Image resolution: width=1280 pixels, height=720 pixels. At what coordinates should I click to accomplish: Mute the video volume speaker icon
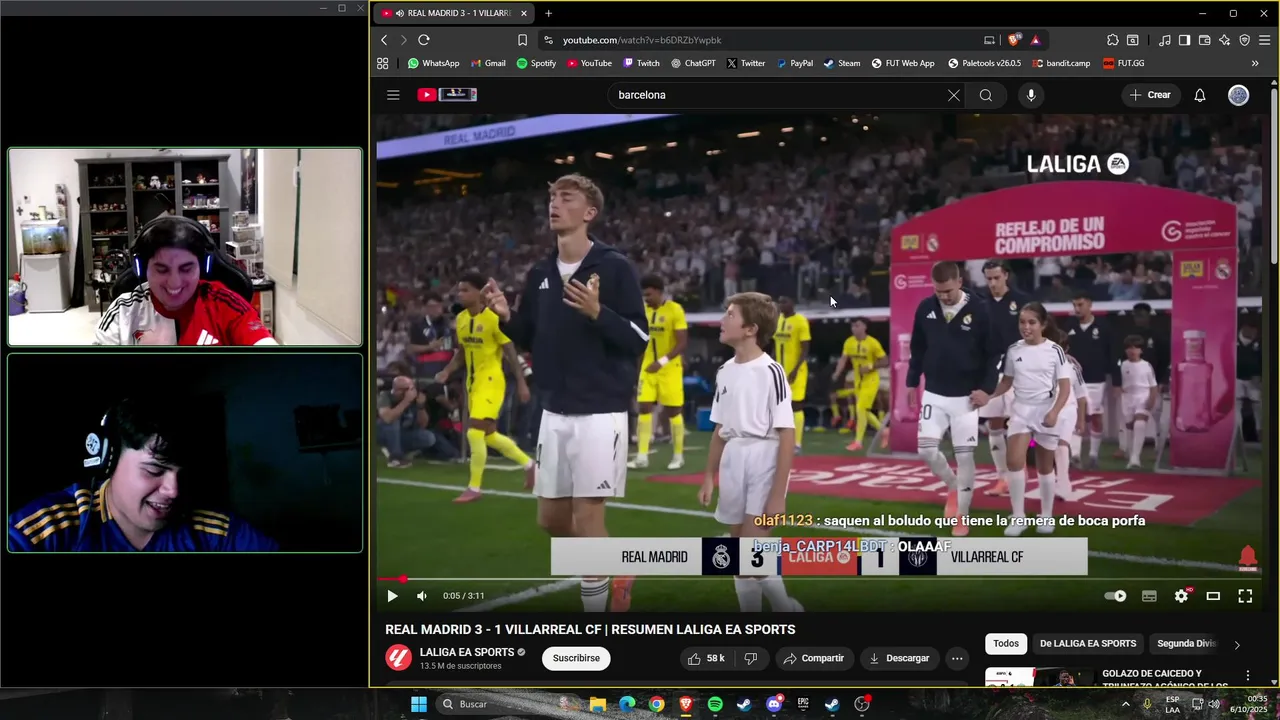pyautogui.click(x=422, y=596)
